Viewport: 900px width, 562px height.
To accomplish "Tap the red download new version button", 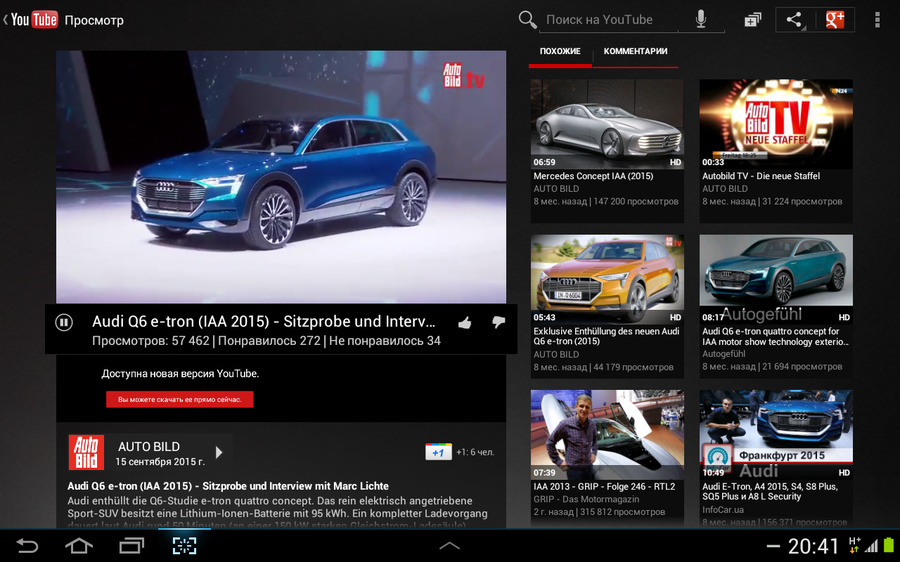I will click(x=180, y=400).
